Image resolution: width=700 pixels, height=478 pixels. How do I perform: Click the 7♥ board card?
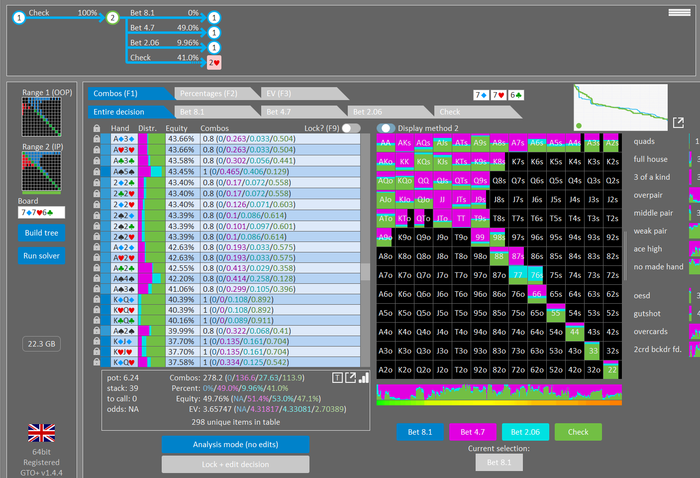[x=498, y=95]
